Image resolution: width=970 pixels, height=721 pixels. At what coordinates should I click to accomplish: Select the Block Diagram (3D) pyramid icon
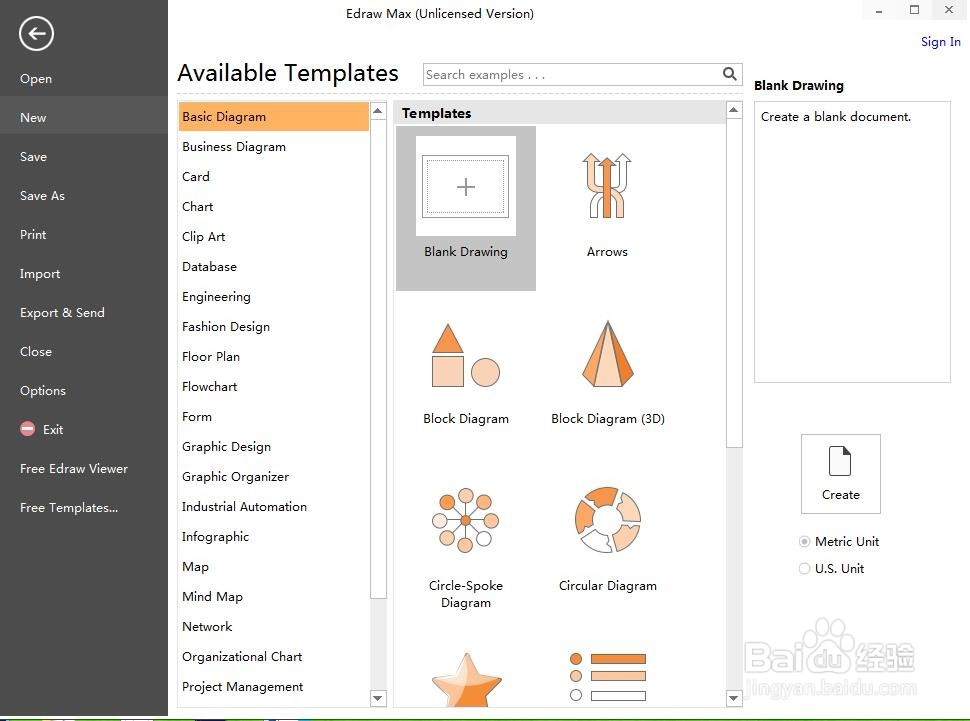pos(607,354)
